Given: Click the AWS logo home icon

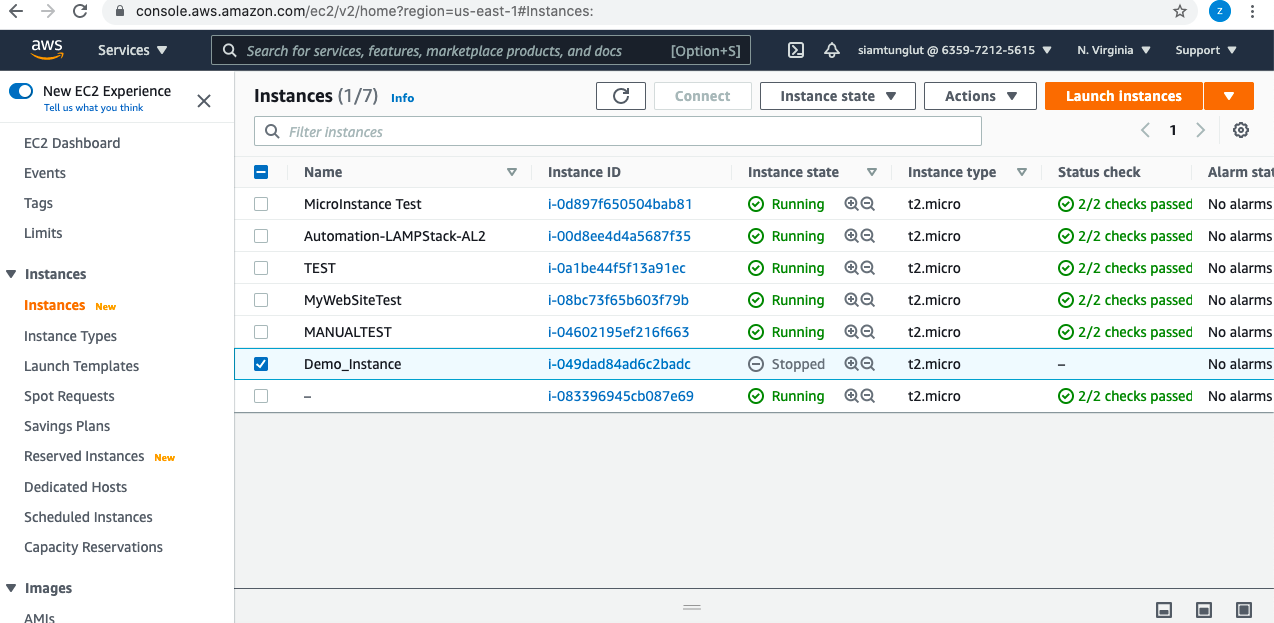Looking at the screenshot, I should (47, 49).
